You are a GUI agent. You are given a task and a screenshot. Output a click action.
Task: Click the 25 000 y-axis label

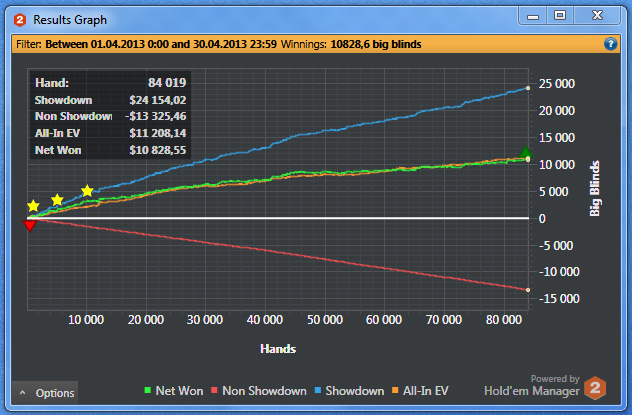coord(557,84)
